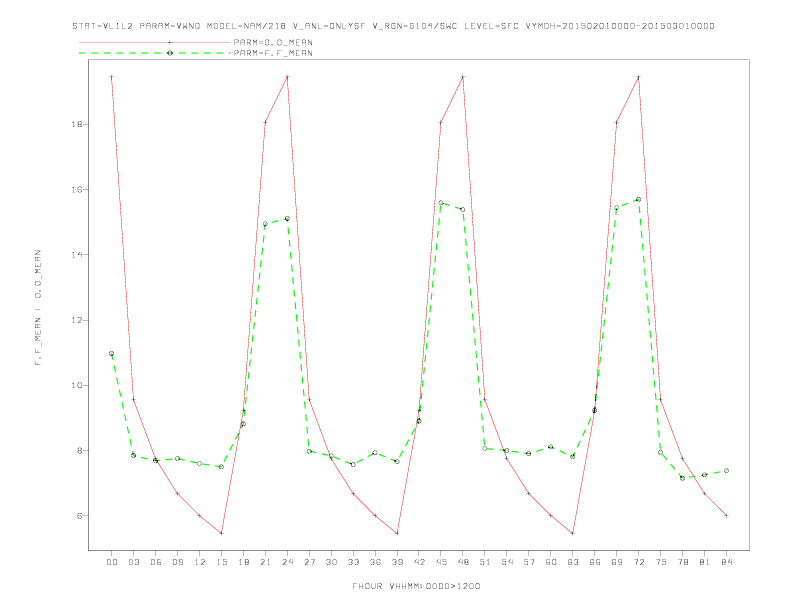Click x-axis tick label 69
Screen dimensions: 792x612
point(617,562)
